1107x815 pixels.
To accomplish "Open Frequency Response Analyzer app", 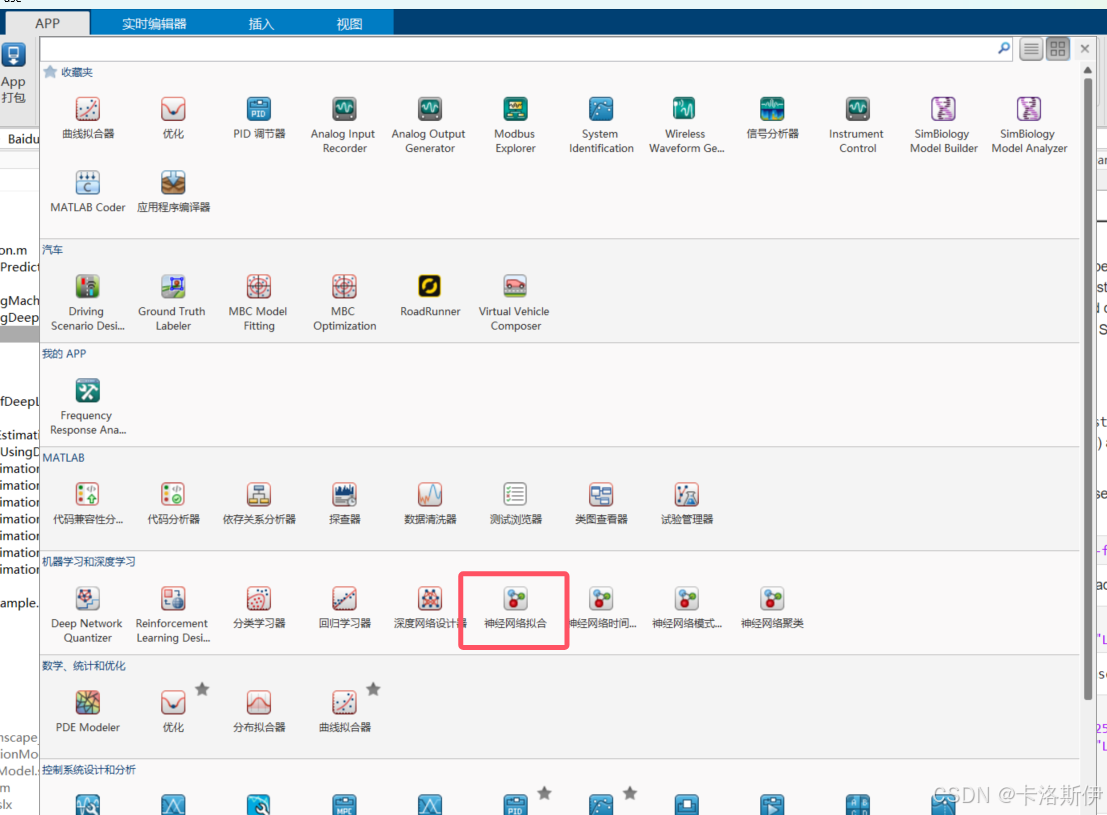I will [88, 407].
